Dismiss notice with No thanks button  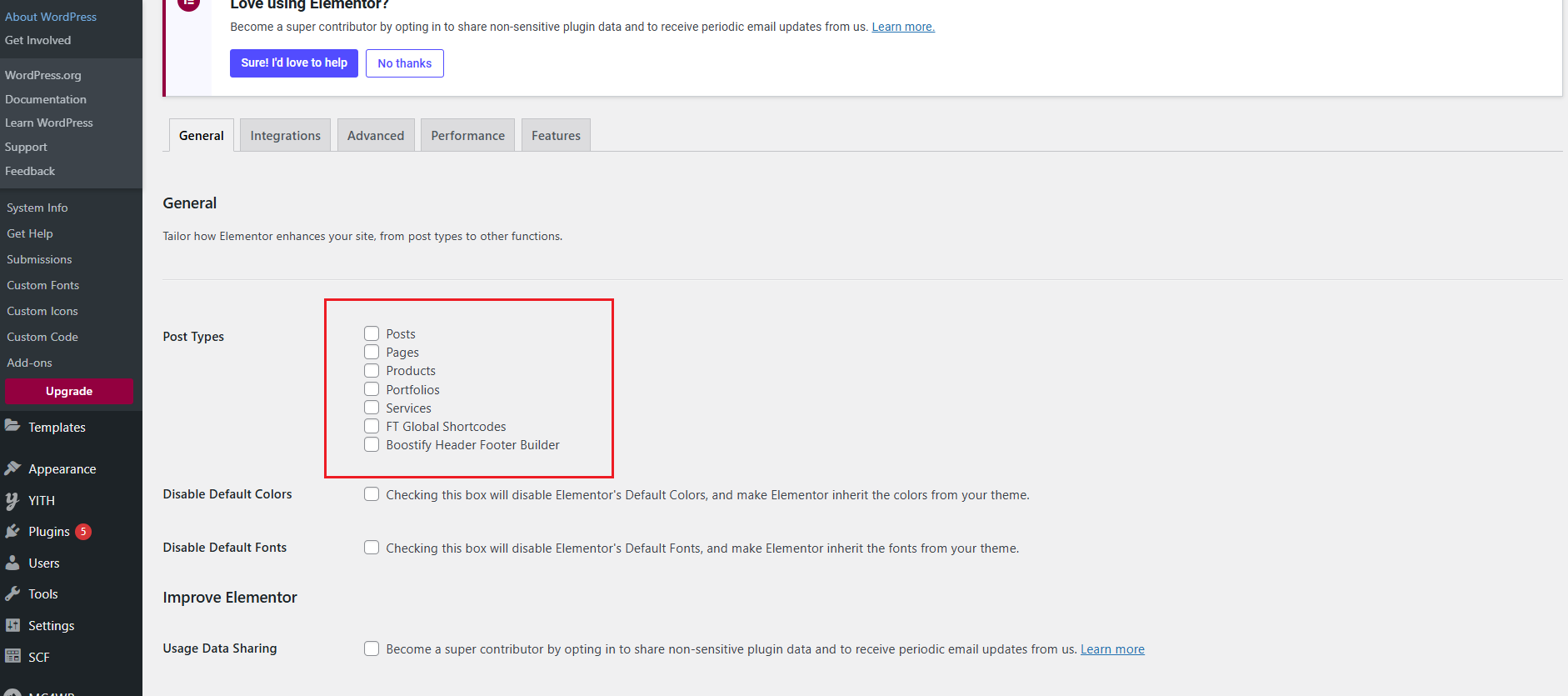pos(405,63)
